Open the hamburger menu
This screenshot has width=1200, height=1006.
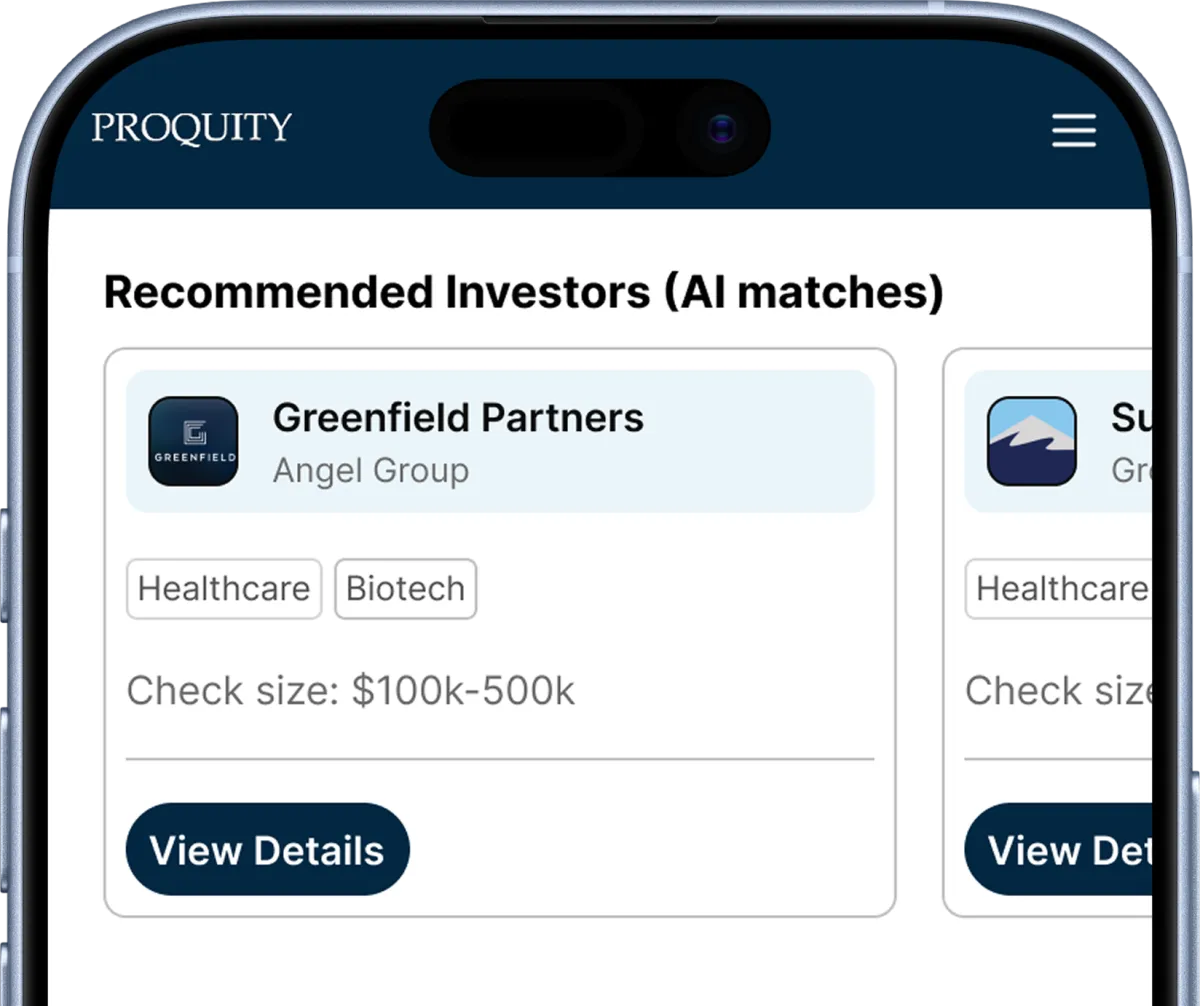tap(1074, 131)
